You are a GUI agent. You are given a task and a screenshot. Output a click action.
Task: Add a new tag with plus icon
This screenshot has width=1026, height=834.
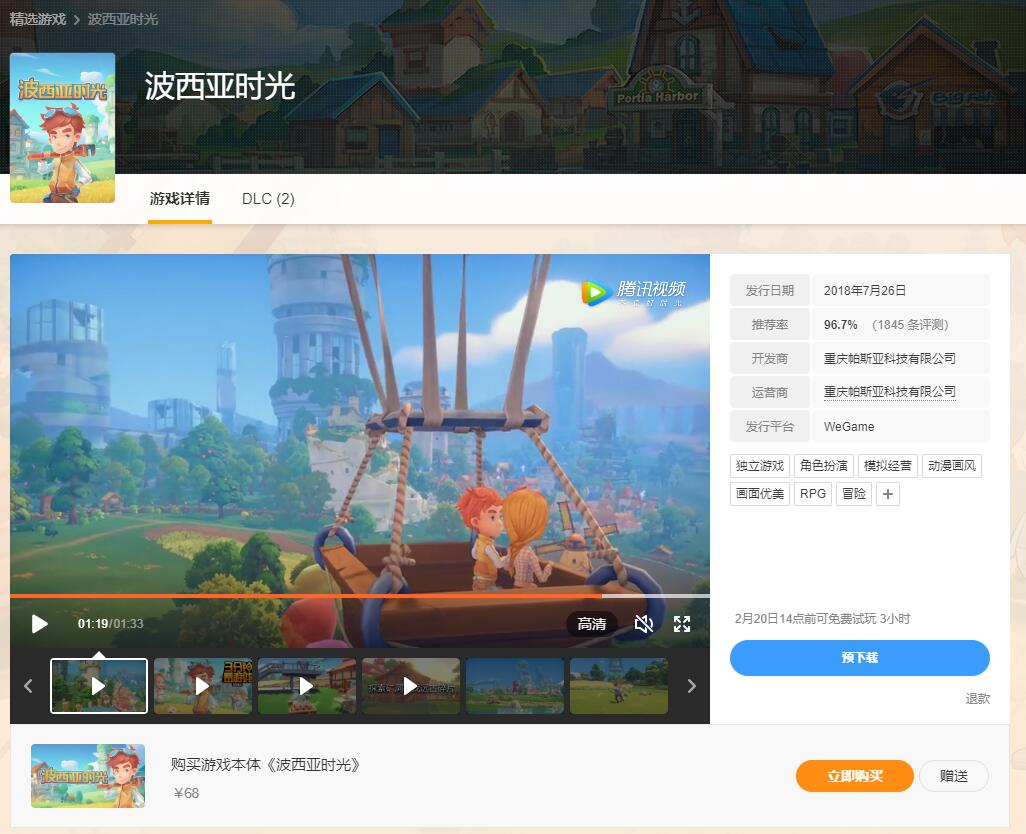887,494
